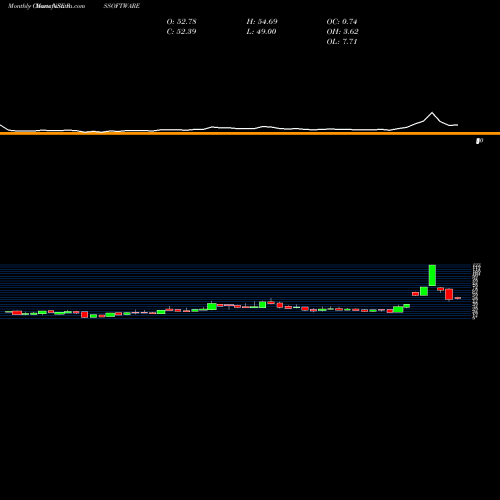Click the 'SSOFTWARE' ticker symbol
Image resolution: width=500 pixels, height=500 pixels.
[122, 6]
